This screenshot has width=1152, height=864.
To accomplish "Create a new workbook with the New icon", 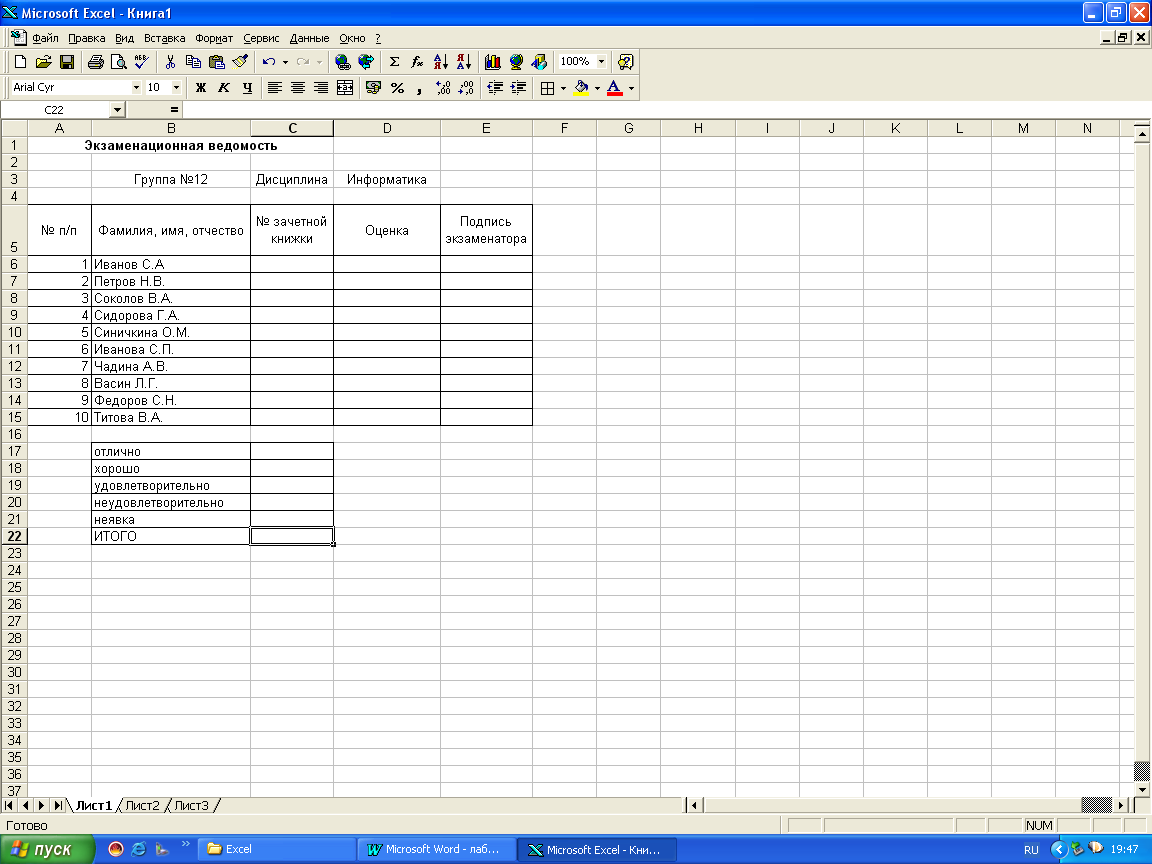I will (x=21, y=62).
